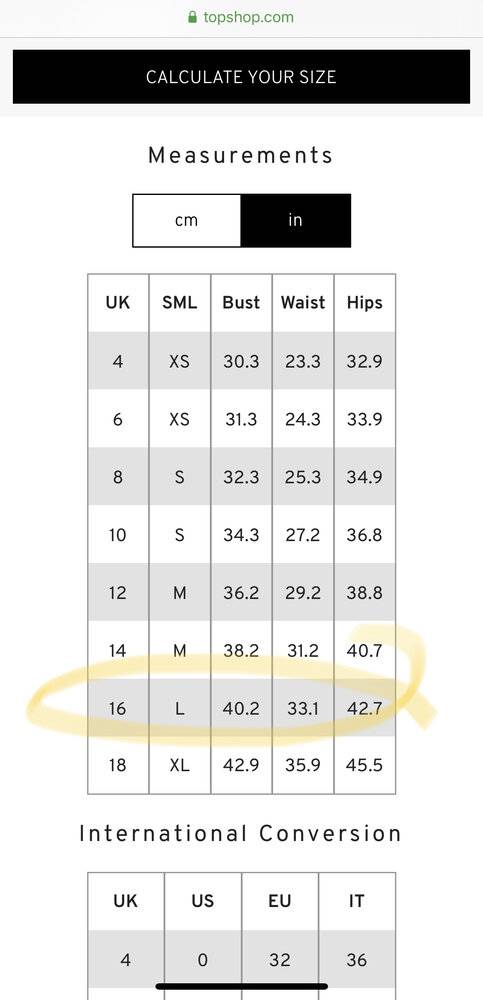This screenshot has width=483, height=1000.
Task: Tap the green padlock security icon
Action: (193, 17)
